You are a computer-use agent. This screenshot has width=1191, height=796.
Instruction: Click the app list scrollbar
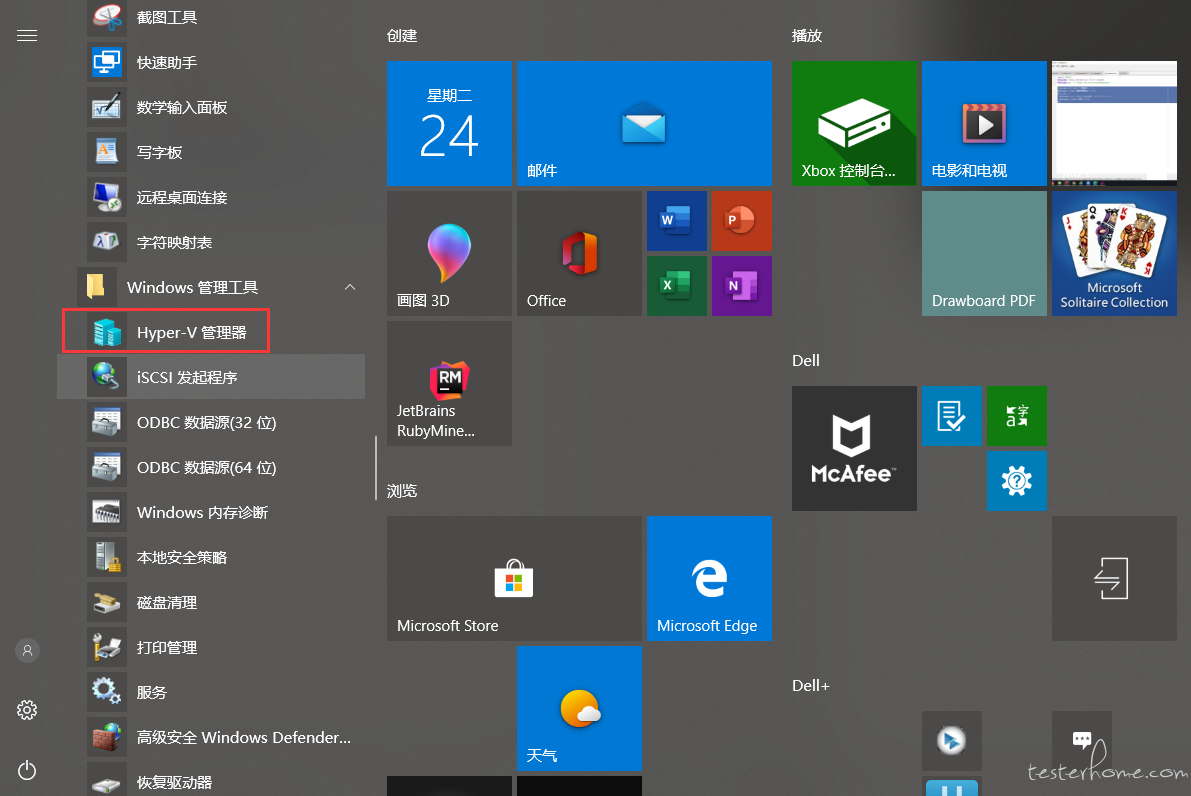(x=376, y=468)
